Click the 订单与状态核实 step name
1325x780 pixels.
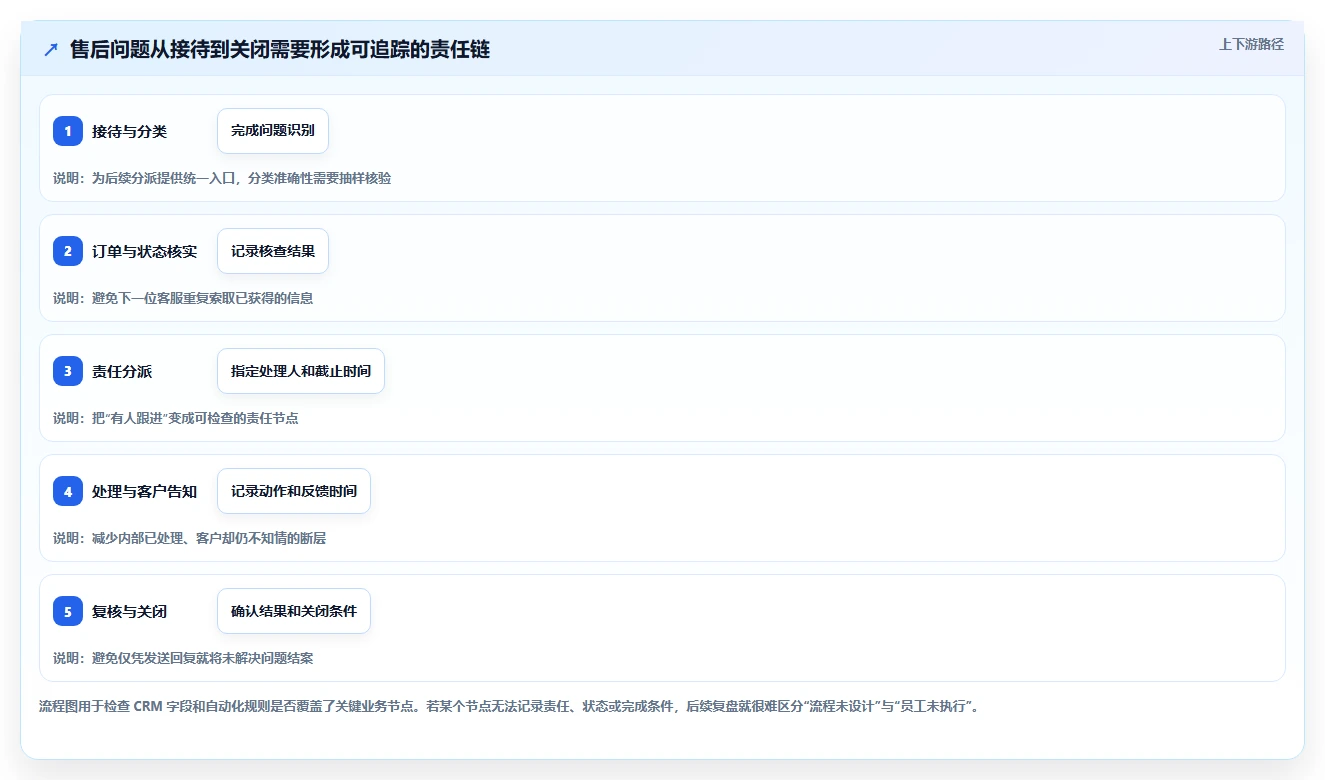(144, 251)
